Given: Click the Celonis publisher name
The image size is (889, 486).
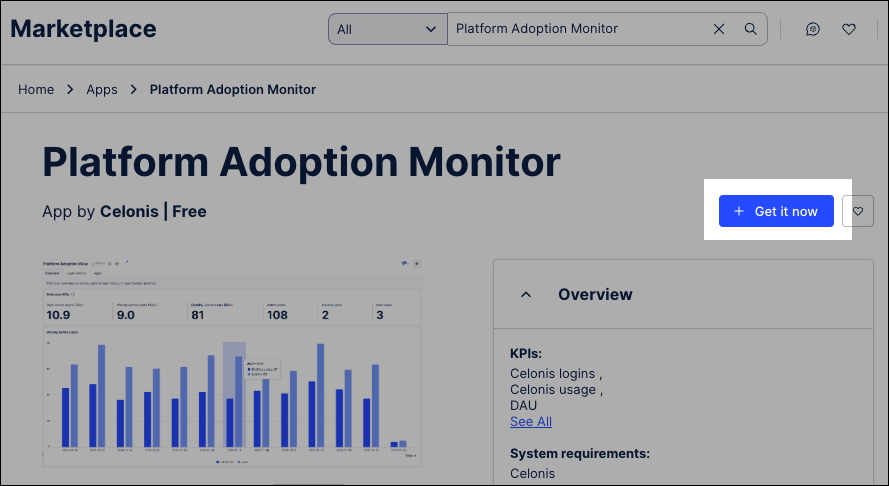Looking at the screenshot, I should [131, 212].
